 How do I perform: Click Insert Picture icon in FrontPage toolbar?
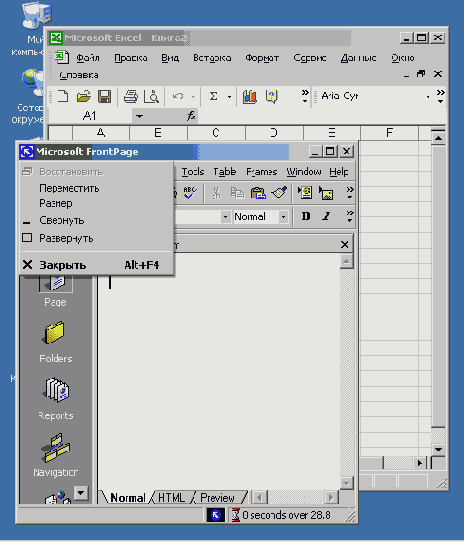point(326,193)
